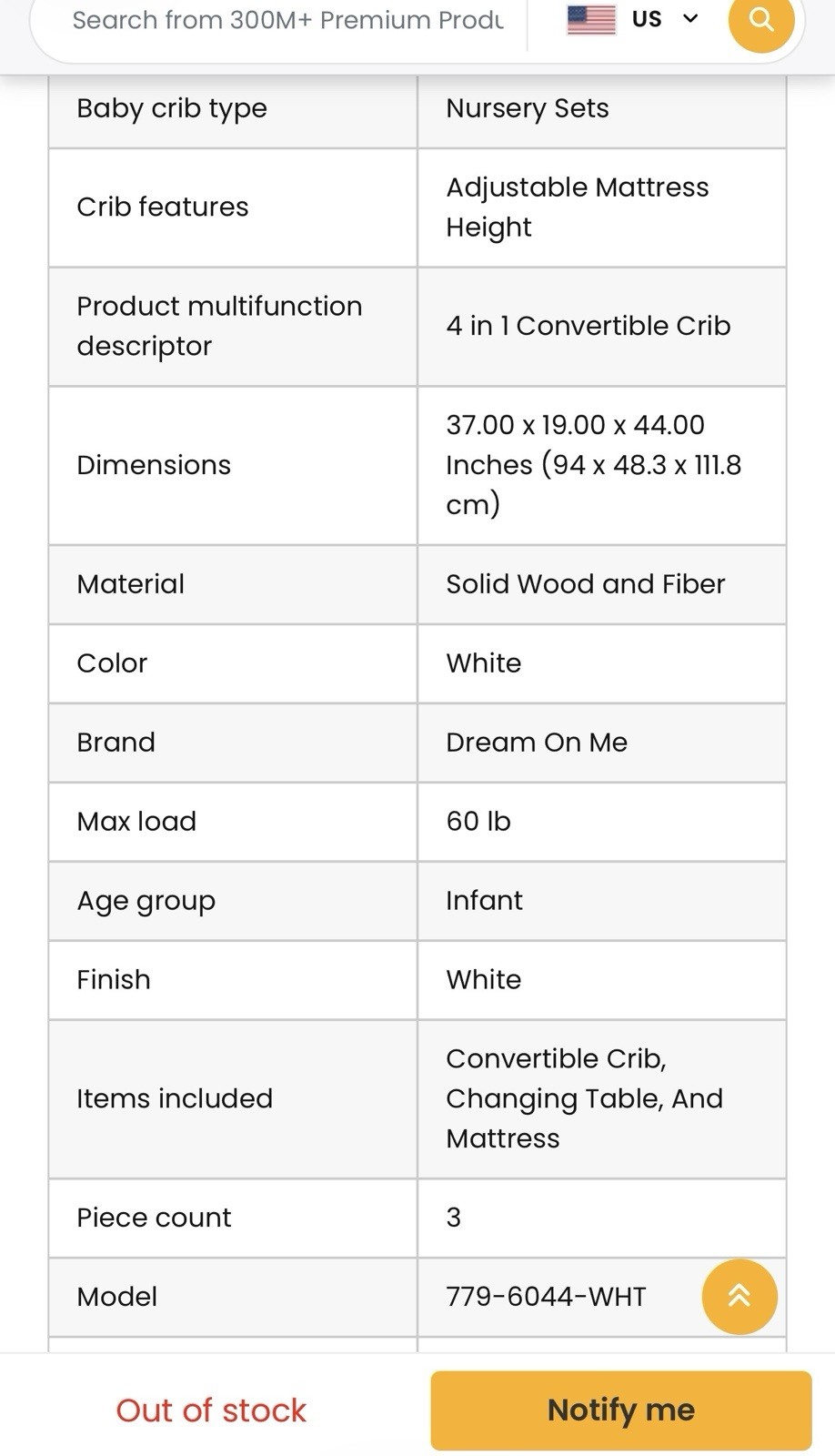Focus the premium products search field
Image resolution: width=835 pixels, height=1456 pixels.
287,19
